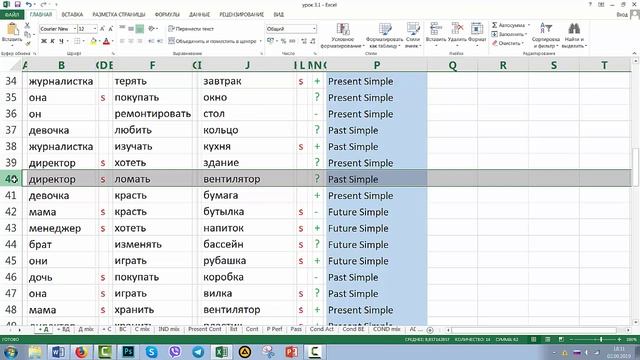Click the Format Painter brush icon
Image resolution: width=640 pixels, height=360 pixels.
pyautogui.click(x=27, y=43)
